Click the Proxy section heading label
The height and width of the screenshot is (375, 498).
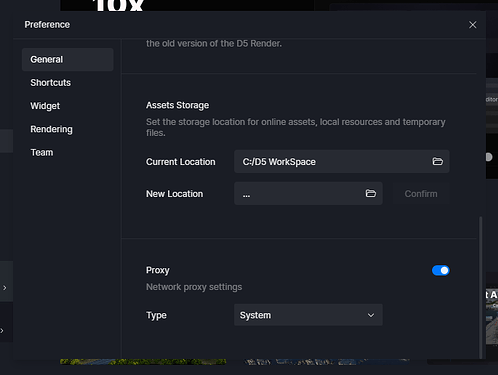click(x=158, y=270)
